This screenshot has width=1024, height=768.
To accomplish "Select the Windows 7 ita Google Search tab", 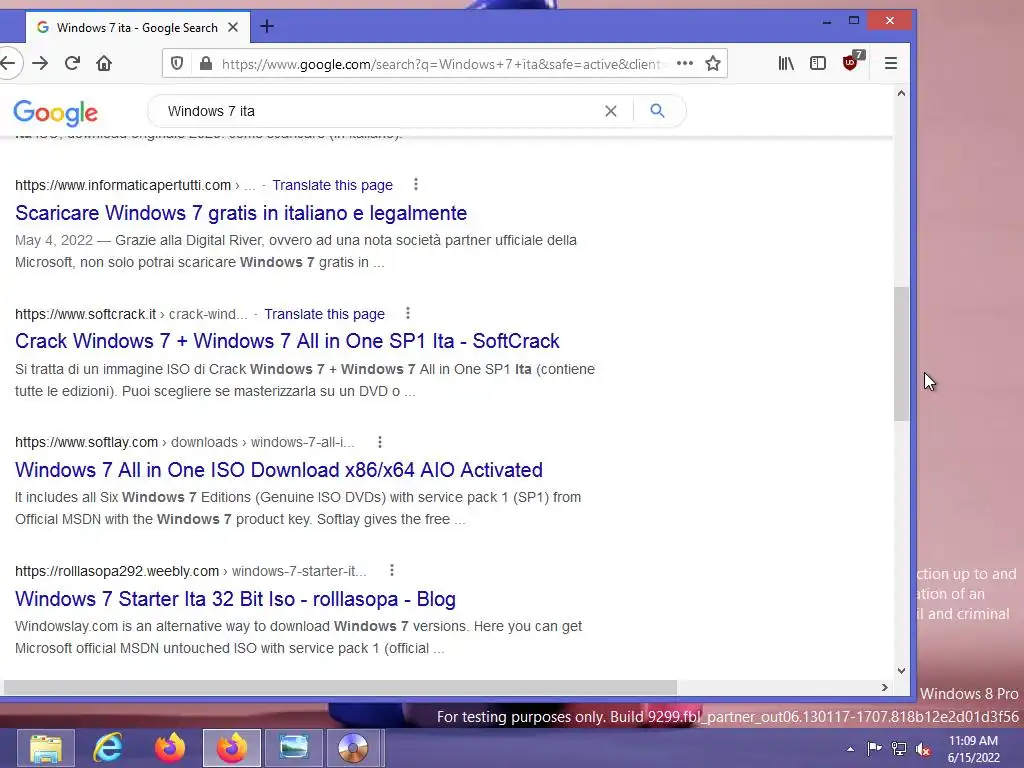I will tap(137, 27).
